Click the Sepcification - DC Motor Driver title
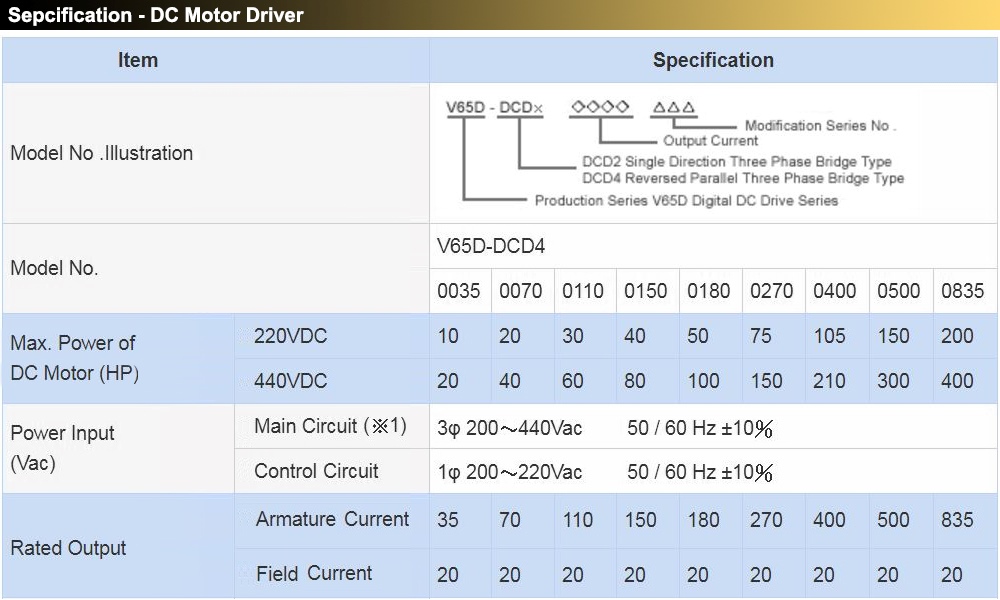Viewport: 1000px width, 600px height. tap(156, 15)
